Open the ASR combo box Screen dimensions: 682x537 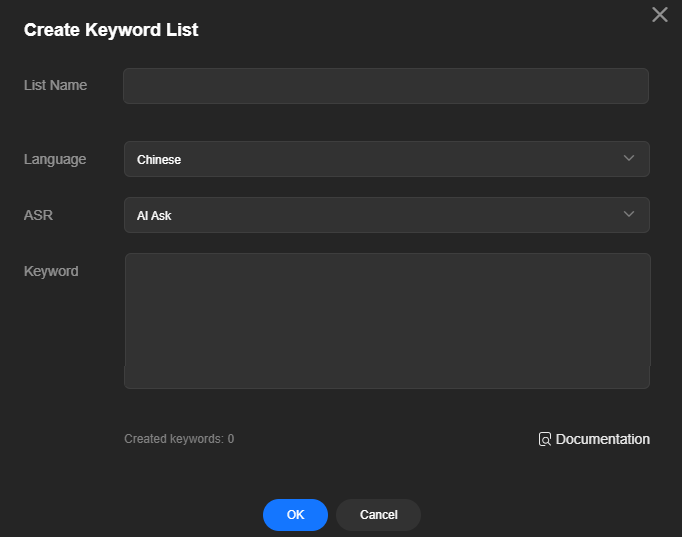click(x=387, y=215)
